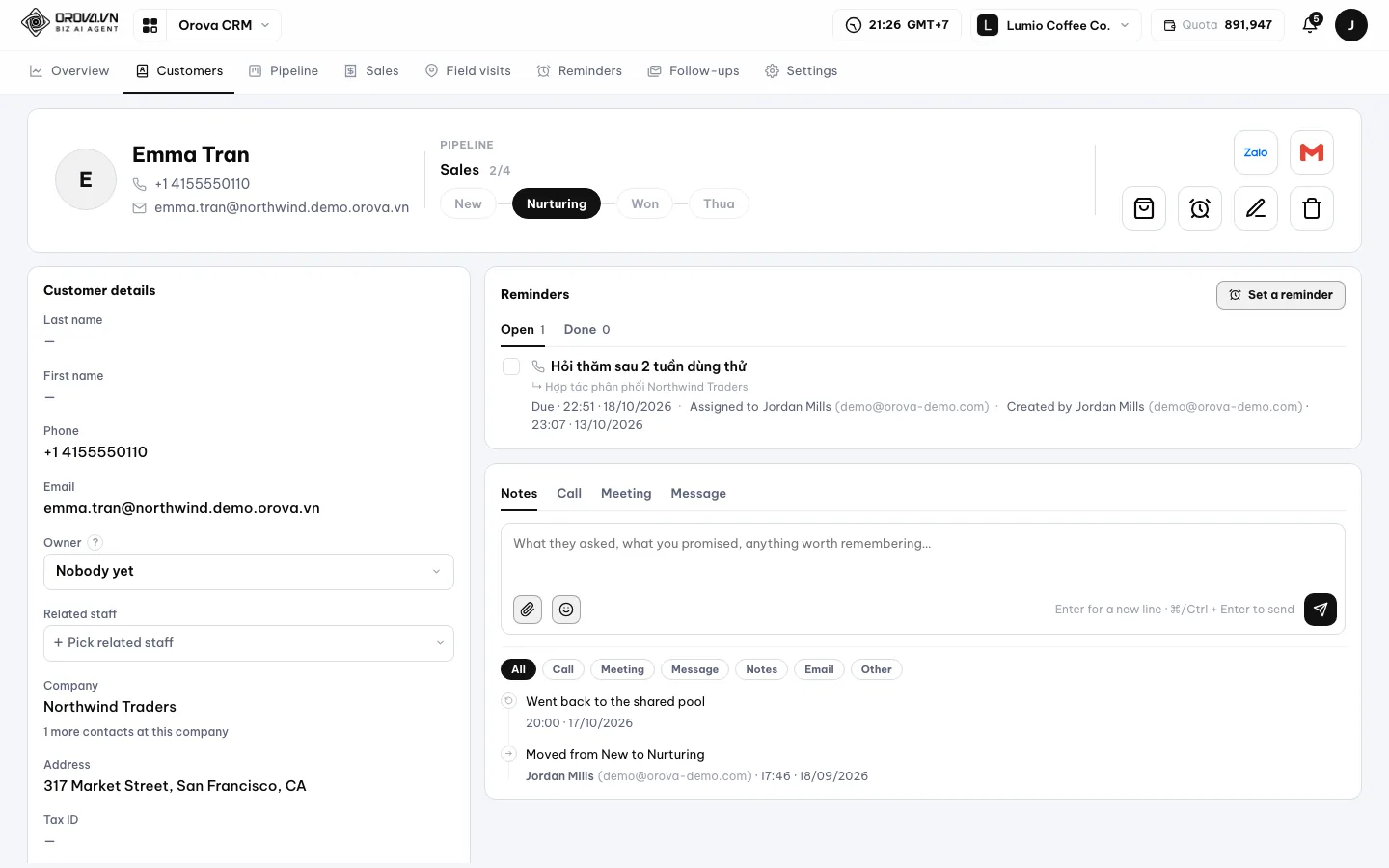Click the shopping bag order icon

tap(1144, 208)
